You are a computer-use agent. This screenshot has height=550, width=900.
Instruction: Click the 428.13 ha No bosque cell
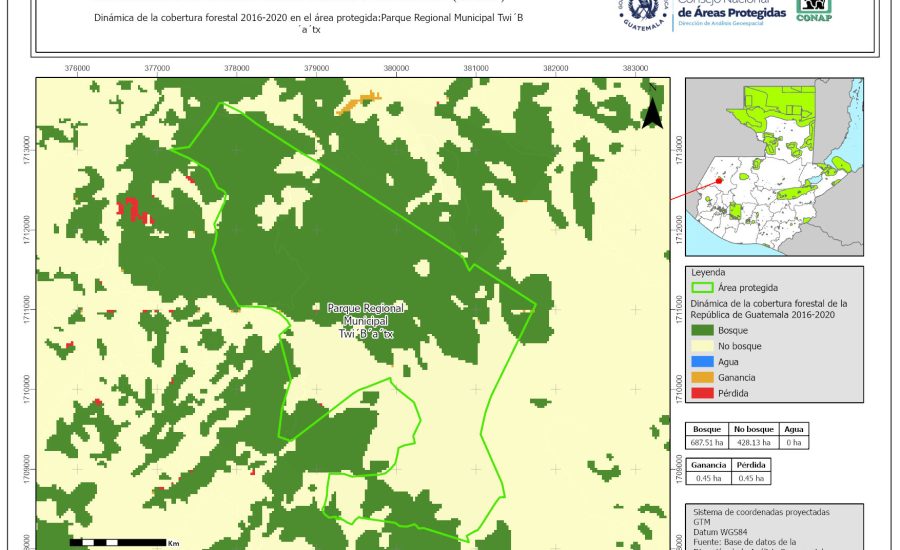pos(752,441)
